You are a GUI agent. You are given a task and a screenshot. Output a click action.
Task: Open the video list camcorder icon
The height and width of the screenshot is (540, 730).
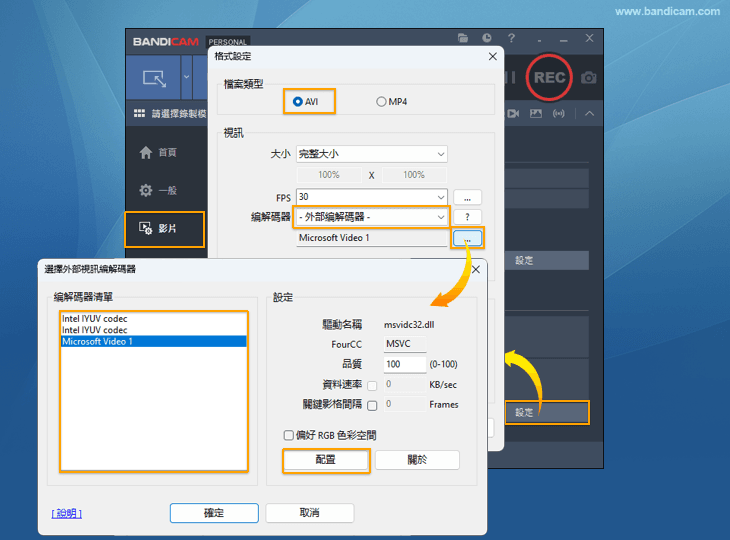513,114
